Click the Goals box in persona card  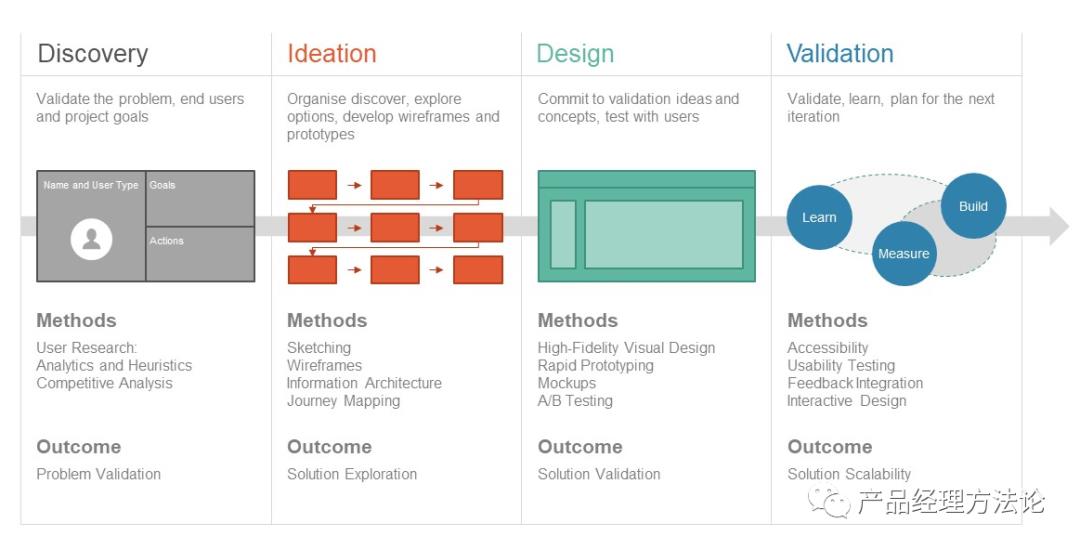click(200, 198)
